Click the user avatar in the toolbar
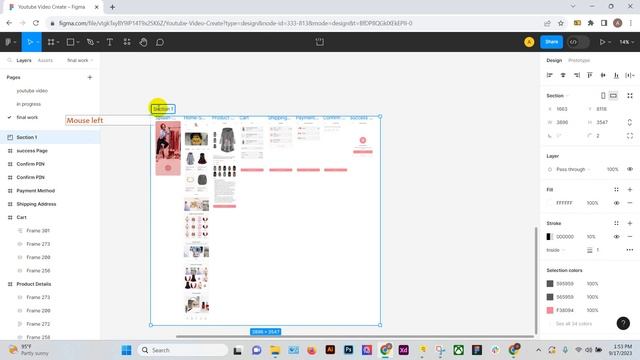 tap(529, 42)
